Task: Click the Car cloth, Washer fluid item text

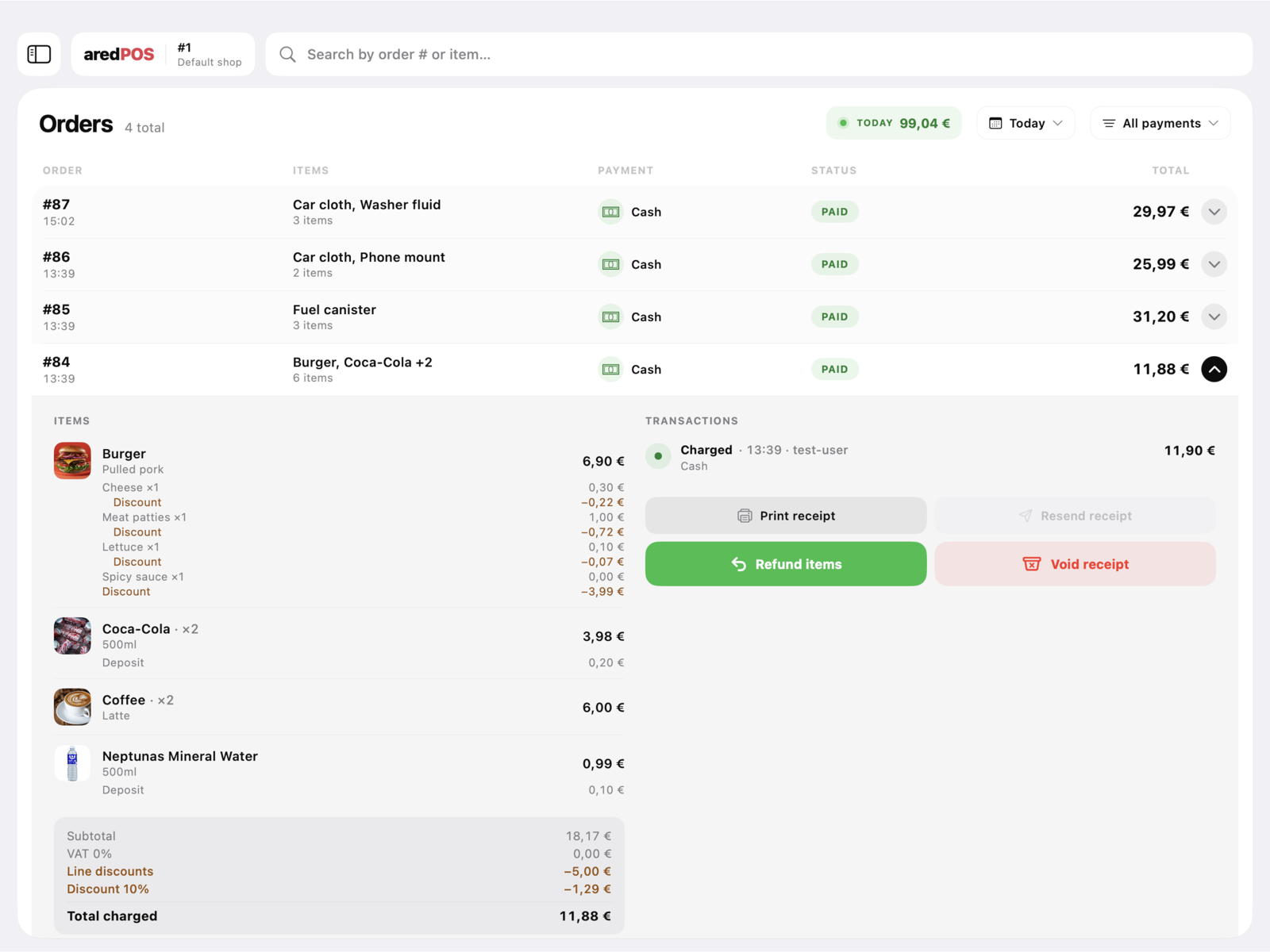Action: [x=367, y=205]
